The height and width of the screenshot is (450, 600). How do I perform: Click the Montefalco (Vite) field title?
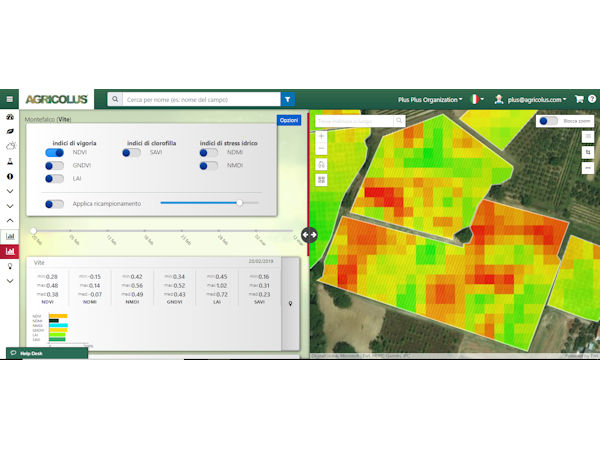click(x=48, y=119)
